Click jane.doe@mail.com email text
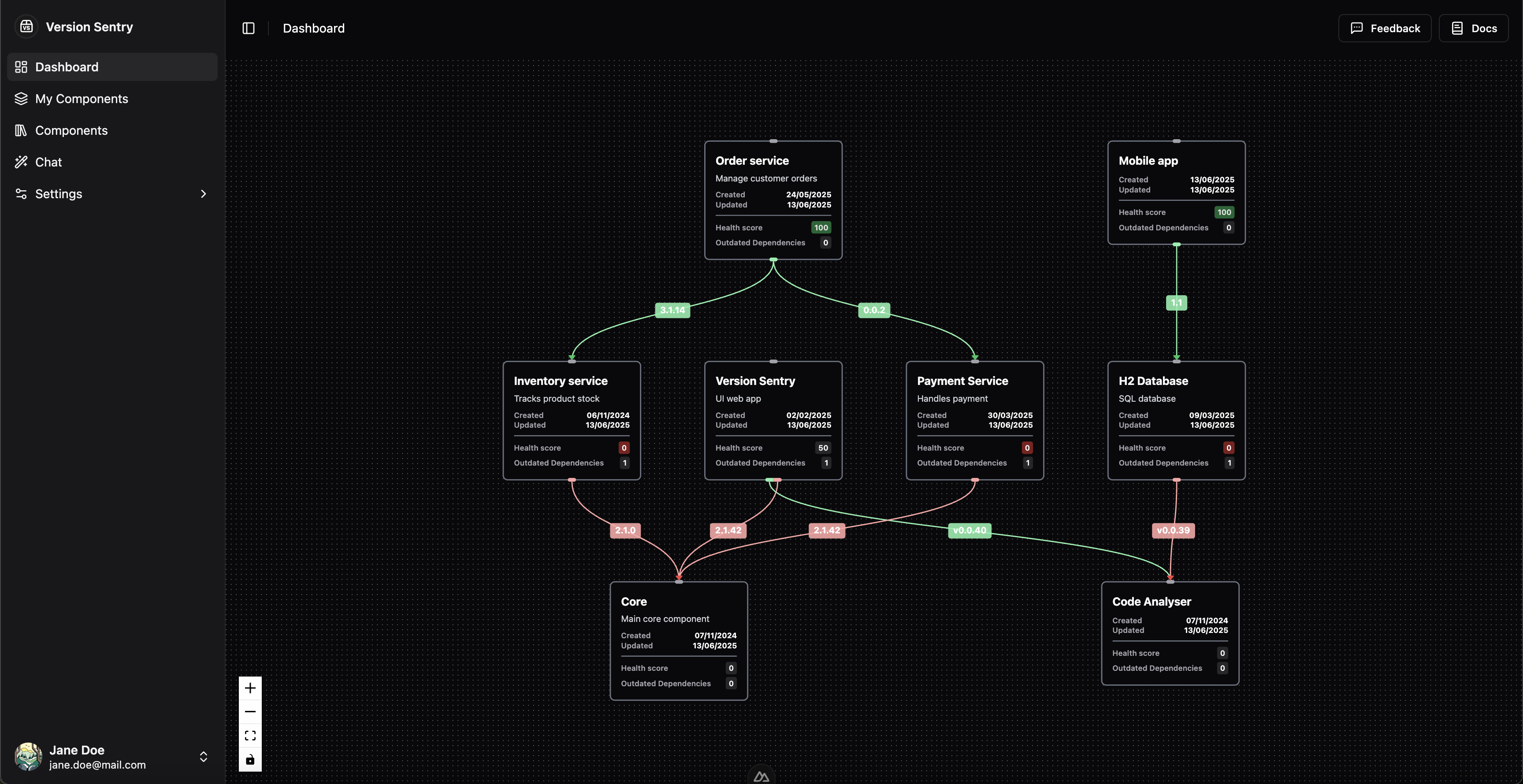 click(97, 765)
